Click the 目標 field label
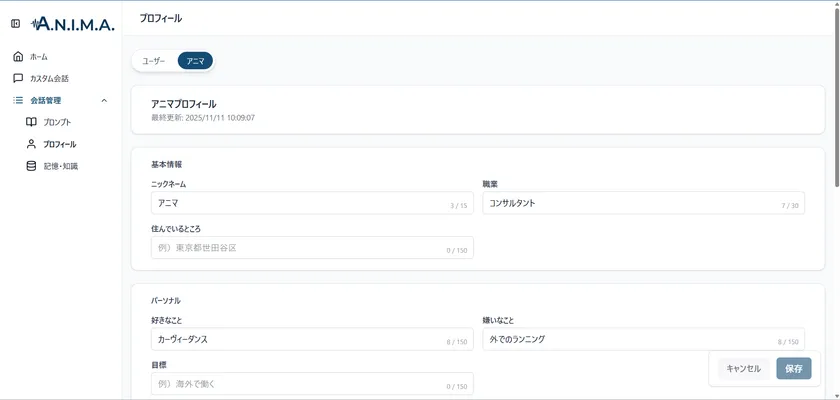 pos(159,365)
